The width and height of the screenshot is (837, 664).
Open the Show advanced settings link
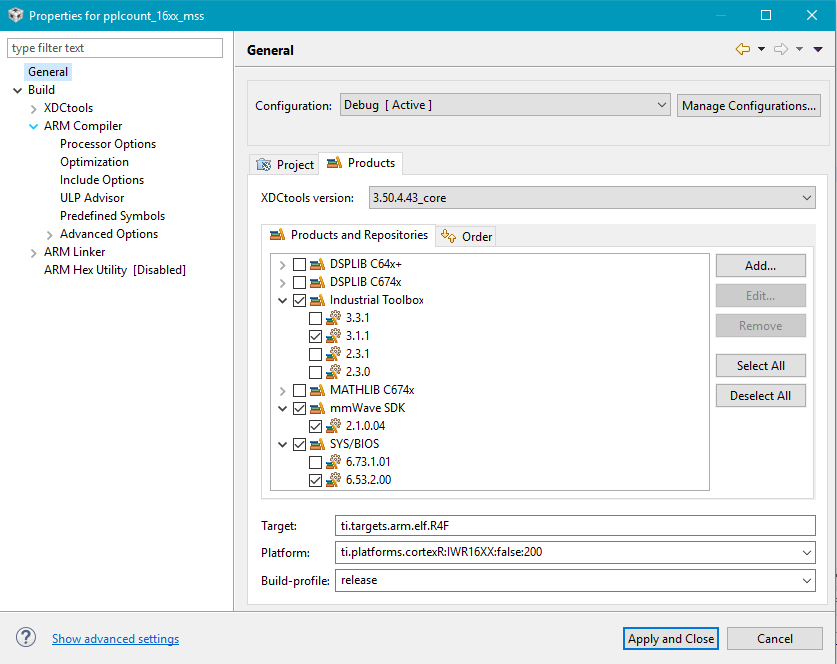click(115, 639)
